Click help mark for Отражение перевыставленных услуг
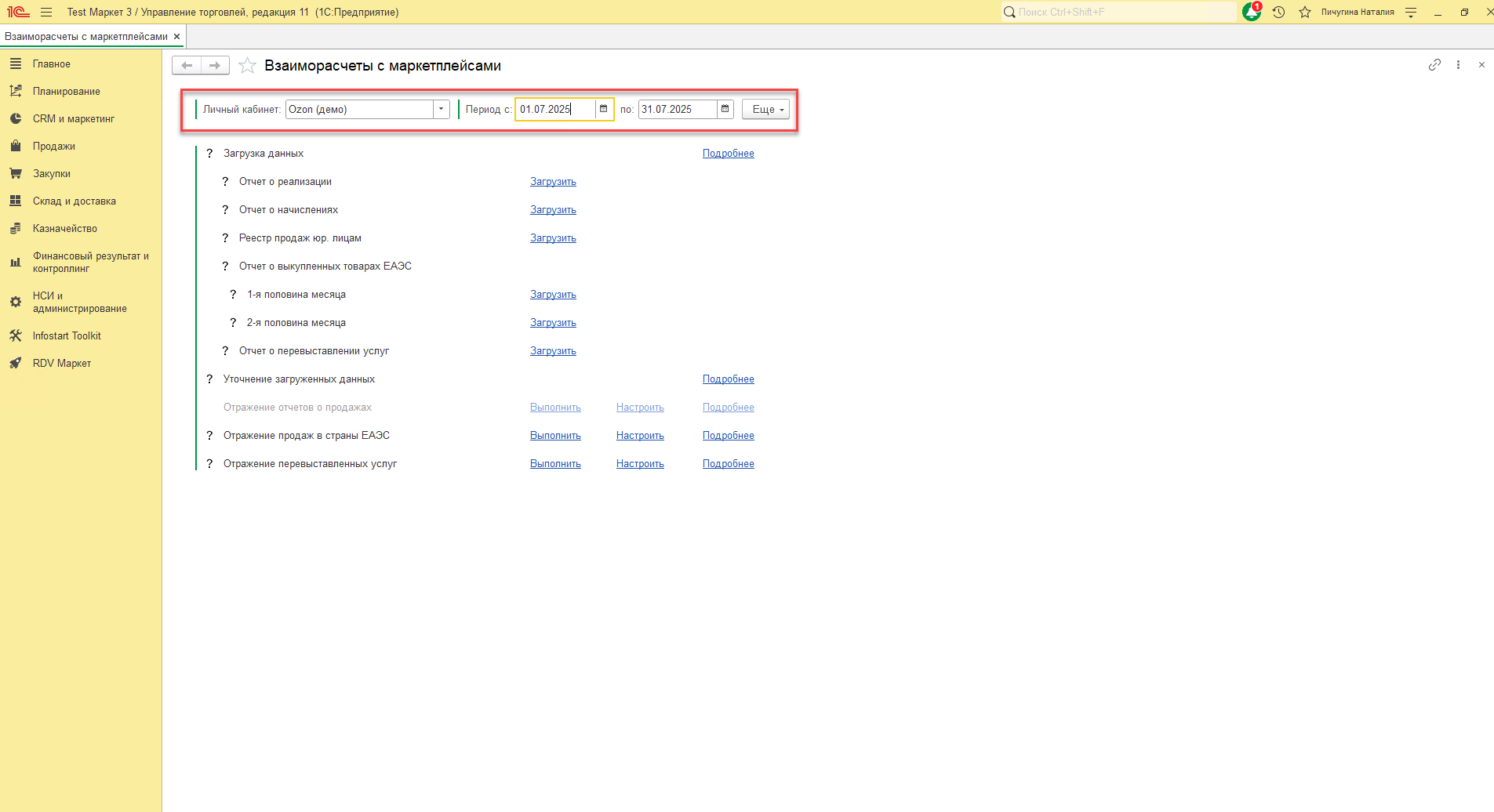1494x812 pixels. pos(209,464)
